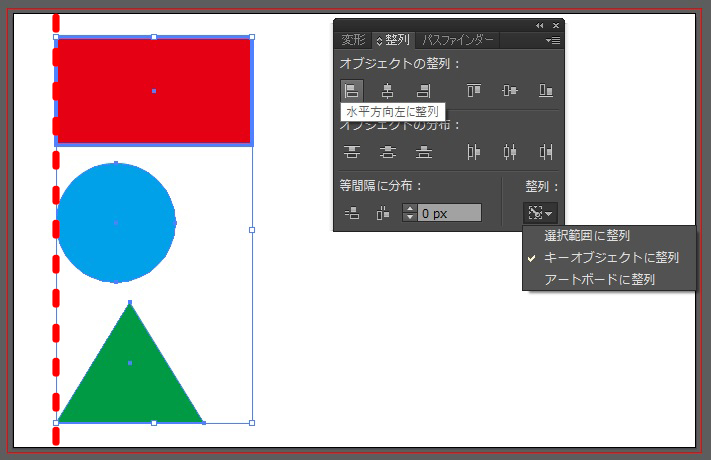Switch to the 変形 tab
711x460 pixels.
[353, 41]
